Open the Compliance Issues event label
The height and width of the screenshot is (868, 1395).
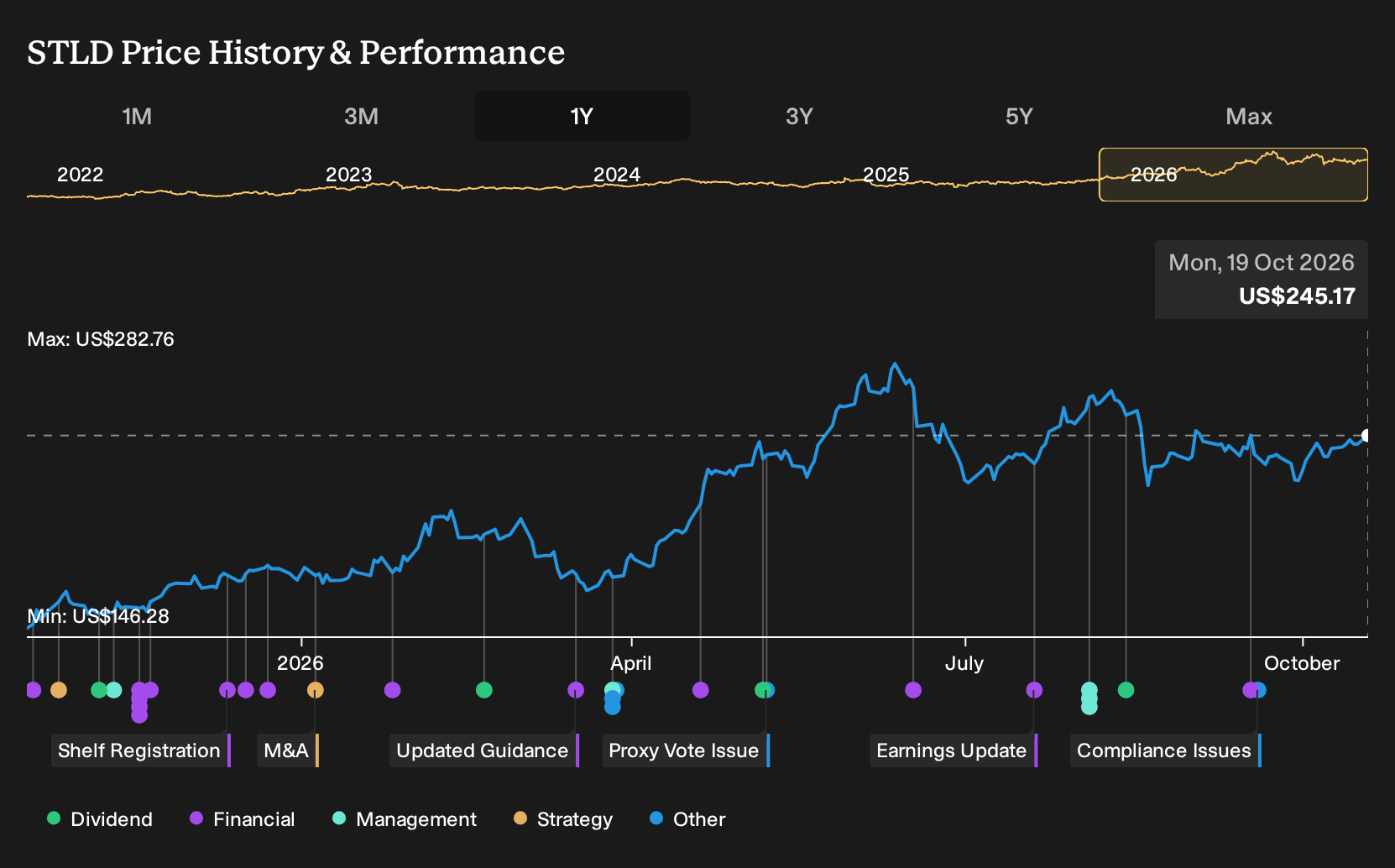(x=1165, y=750)
